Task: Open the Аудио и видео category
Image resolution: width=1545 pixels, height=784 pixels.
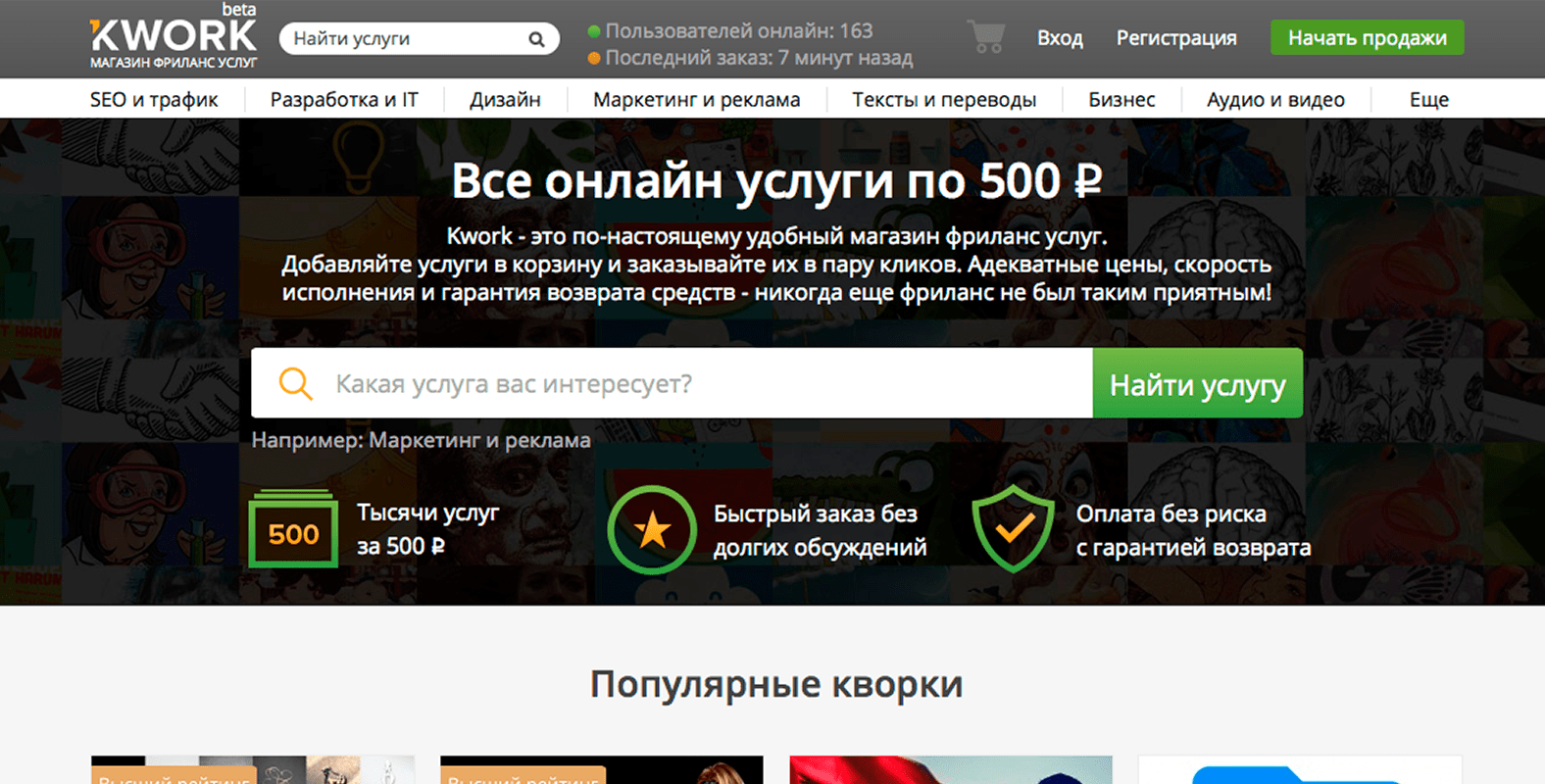Action: pyautogui.click(x=1275, y=99)
